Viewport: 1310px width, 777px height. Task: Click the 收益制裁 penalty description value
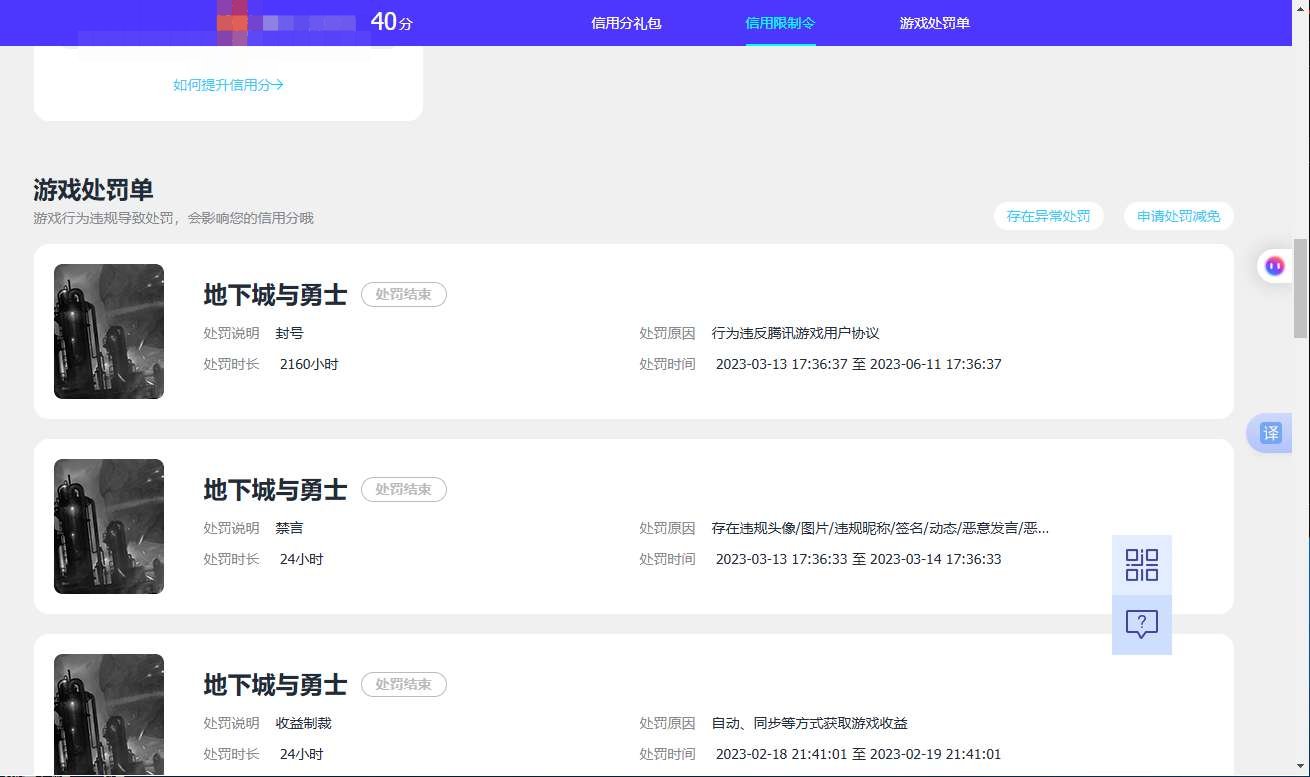303,724
